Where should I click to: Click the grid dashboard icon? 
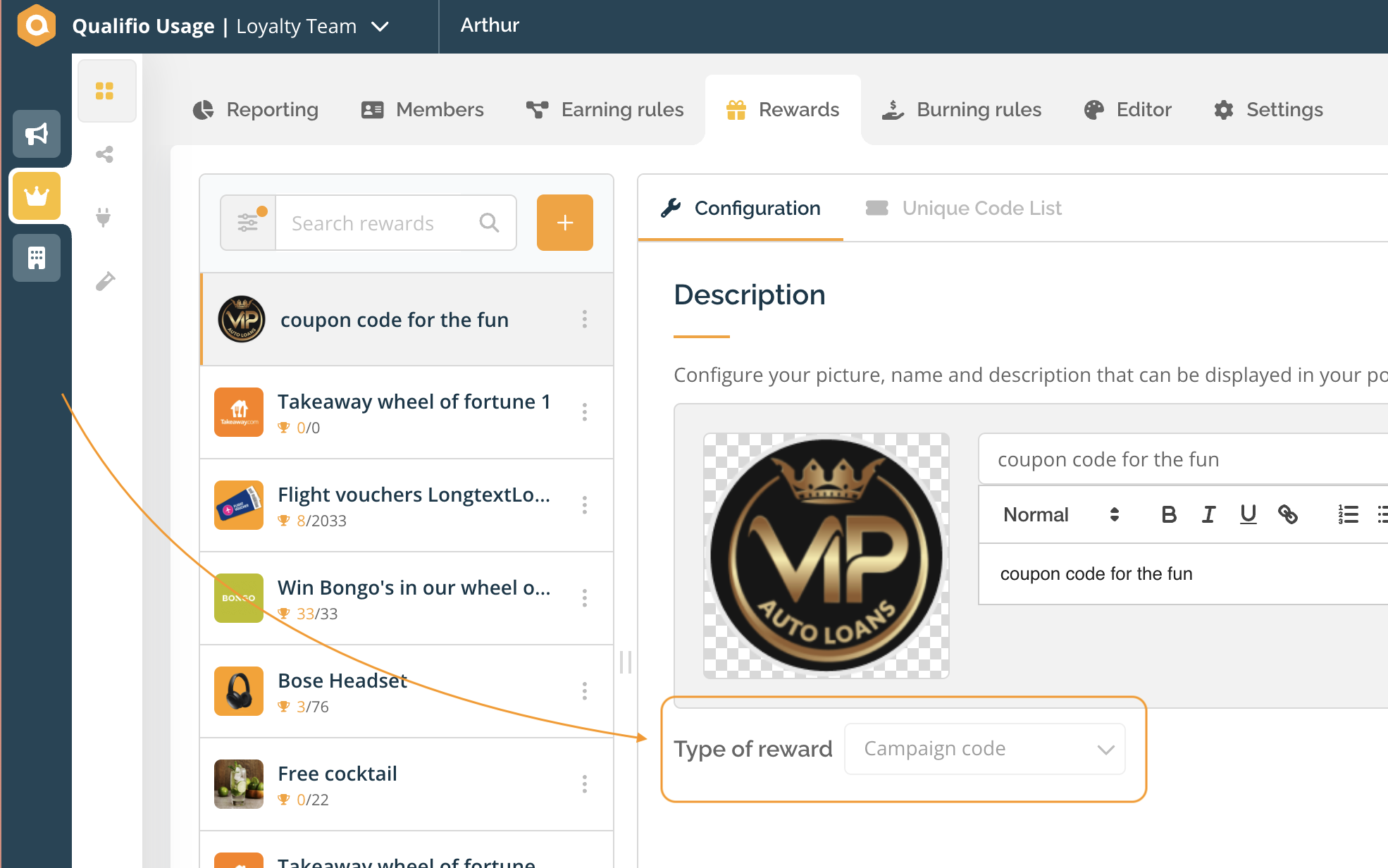(105, 91)
